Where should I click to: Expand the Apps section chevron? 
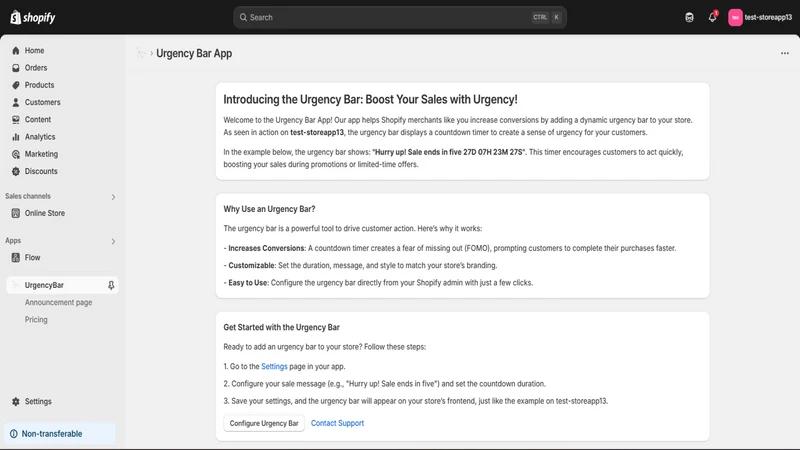113,241
